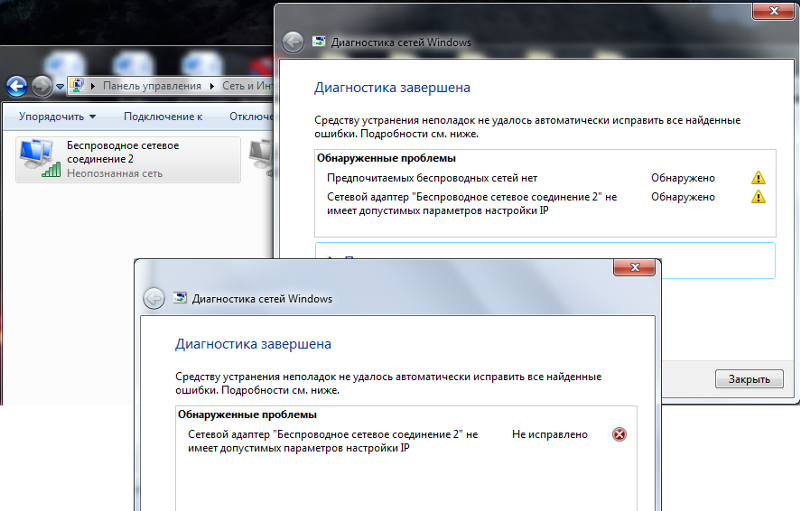Viewport: 800px width, 511px height.
Task: Click title icon of rear Диагностика сетей window
Action: pyautogui.click(x=319, y=42)
